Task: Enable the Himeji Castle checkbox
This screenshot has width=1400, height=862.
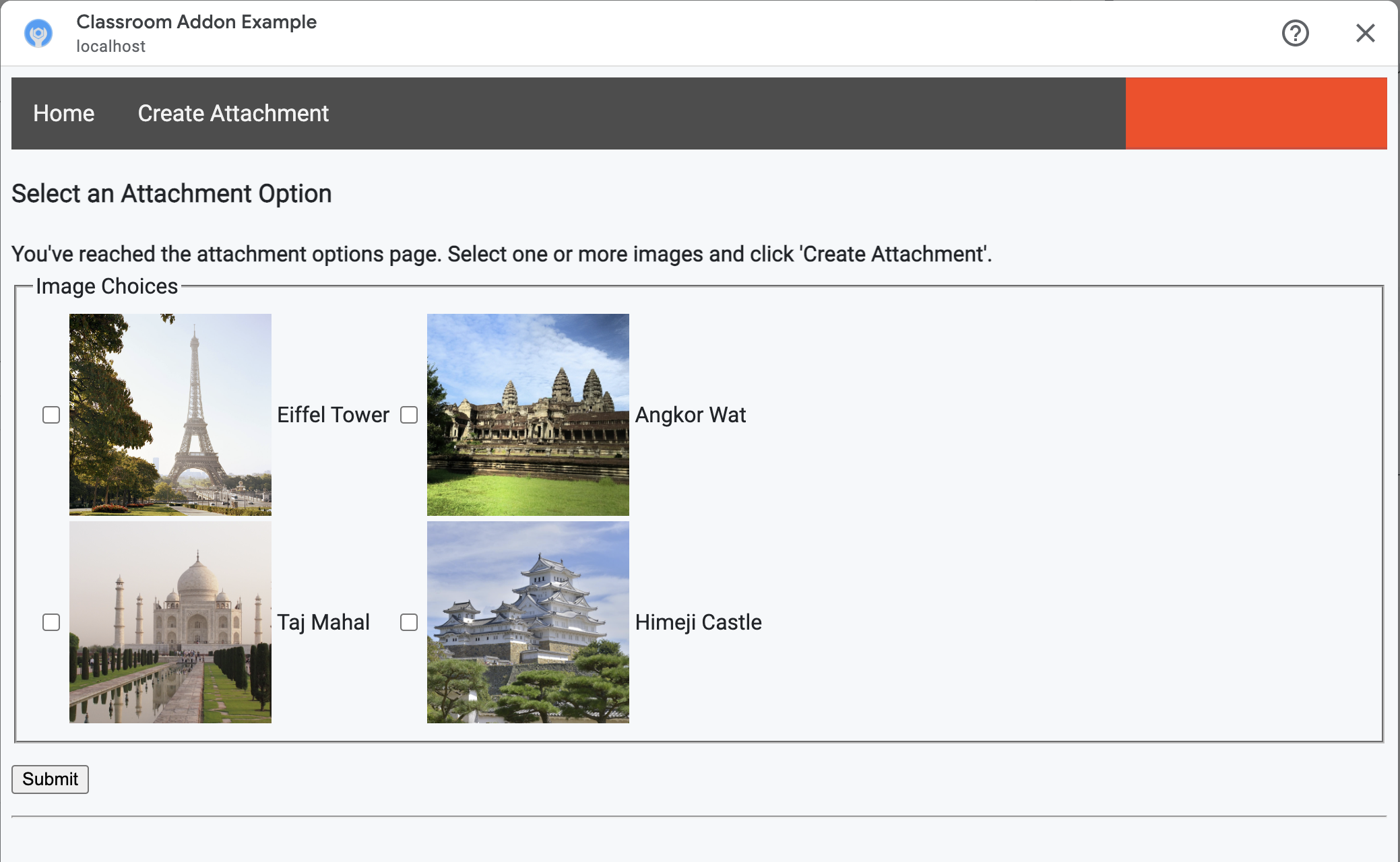Action: (x=409, y=622)
